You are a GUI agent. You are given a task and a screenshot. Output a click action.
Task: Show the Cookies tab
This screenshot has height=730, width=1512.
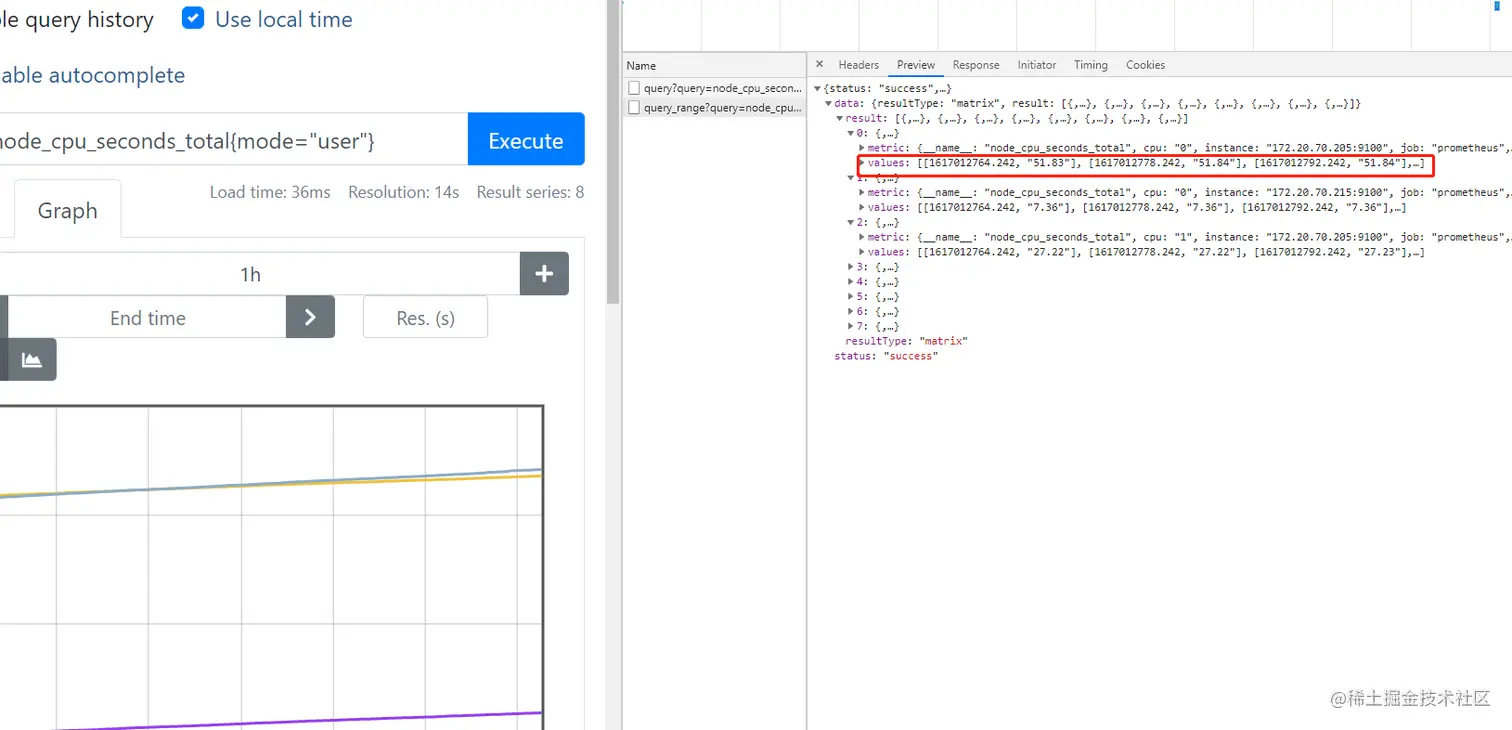(x=1145, y=65)
